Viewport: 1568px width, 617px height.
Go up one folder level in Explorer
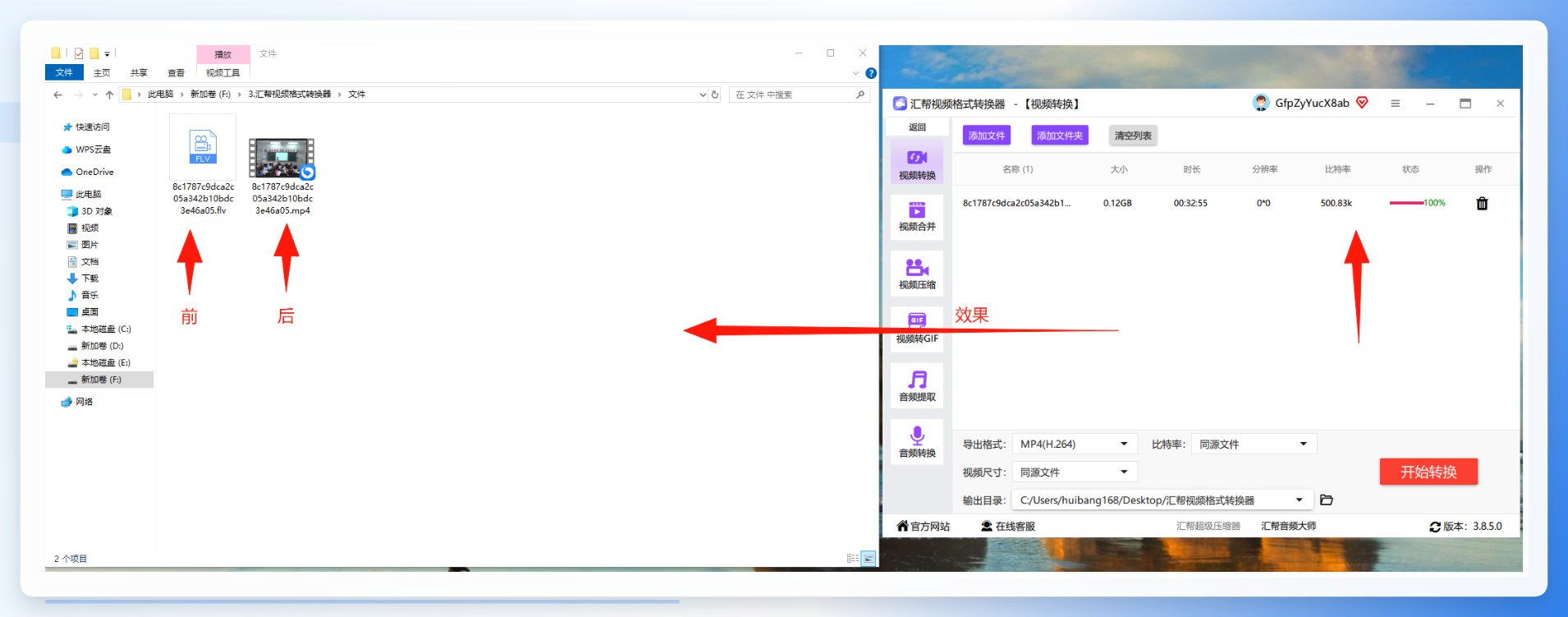click(x=109, y=94)
